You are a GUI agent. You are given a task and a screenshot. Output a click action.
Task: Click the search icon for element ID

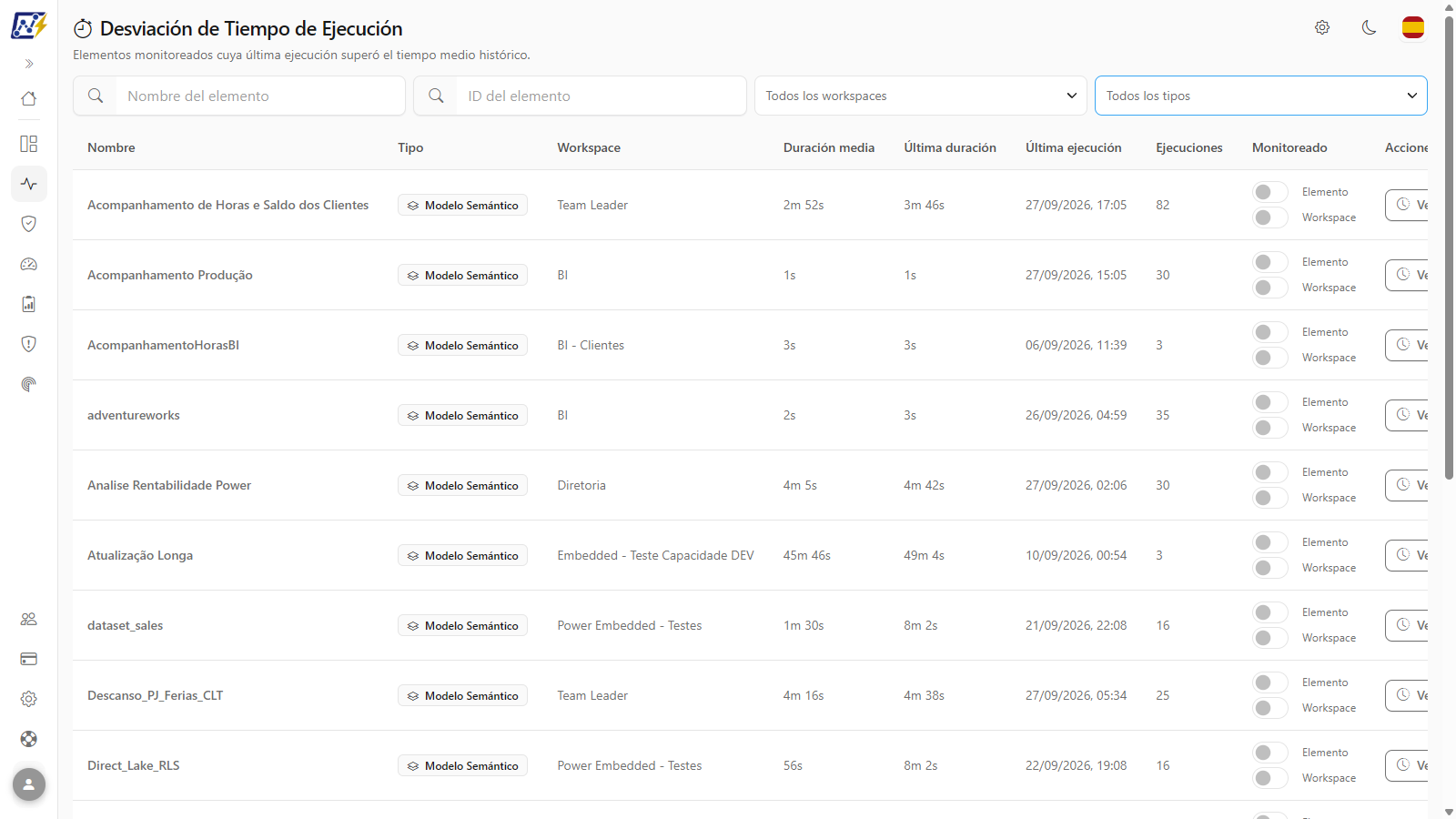[436, 96]
